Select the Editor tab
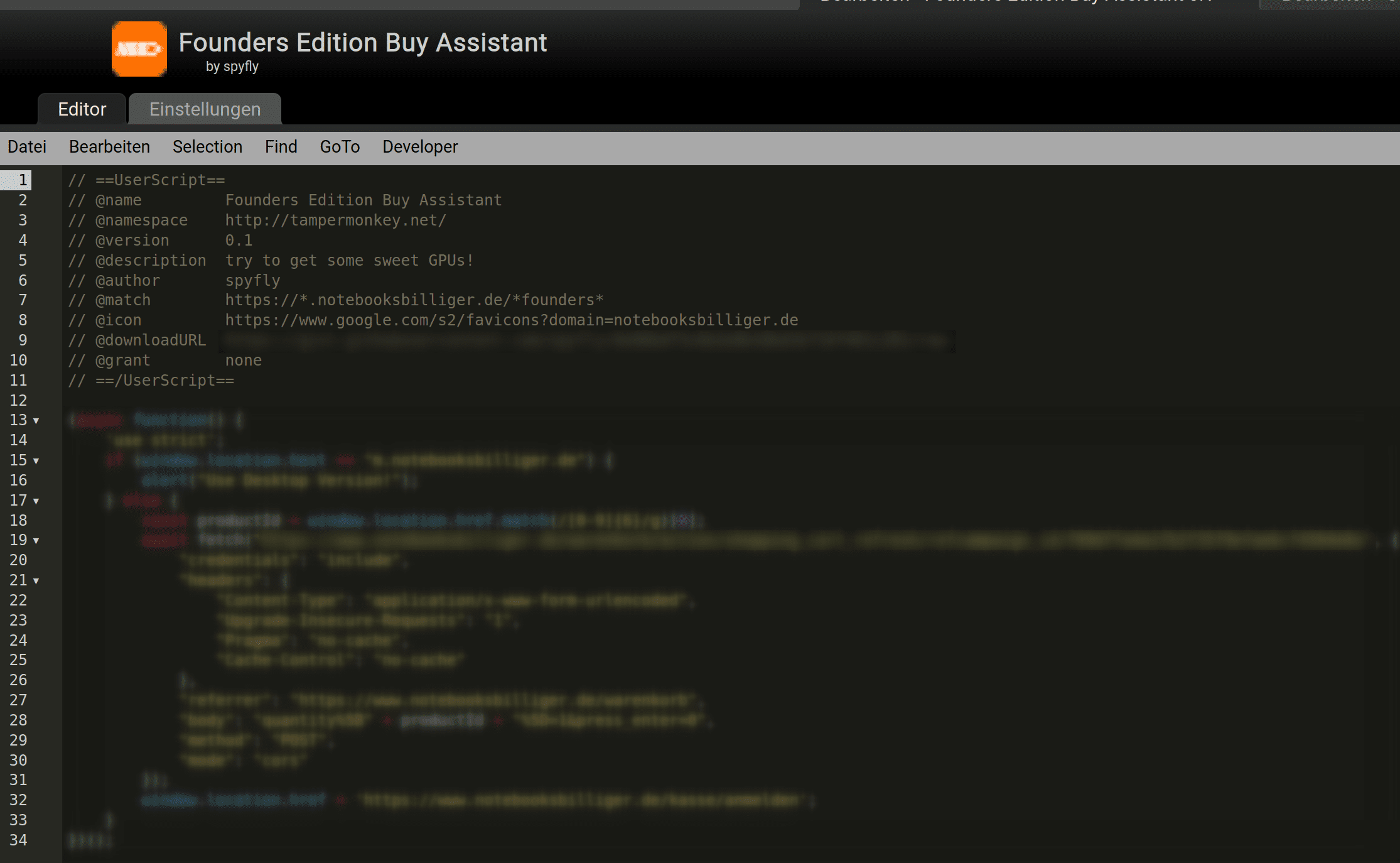The height and width of the screenshot is (863, 1400). tap(82, 109)
